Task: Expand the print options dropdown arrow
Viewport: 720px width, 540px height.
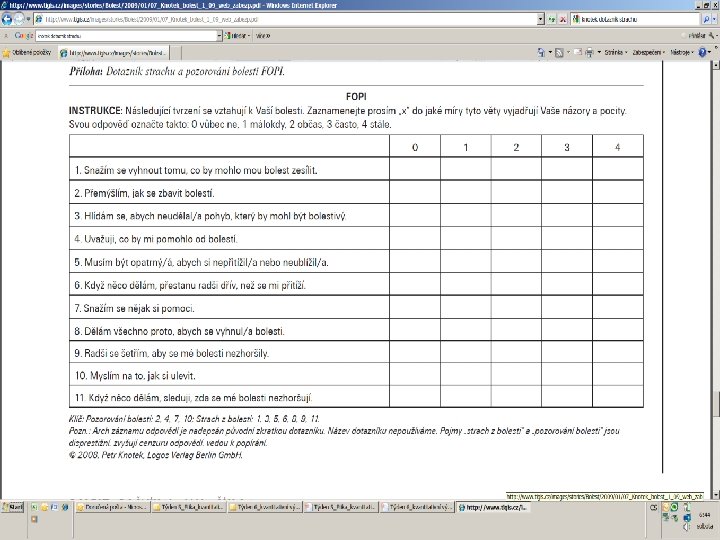Action: pos(599,53)
